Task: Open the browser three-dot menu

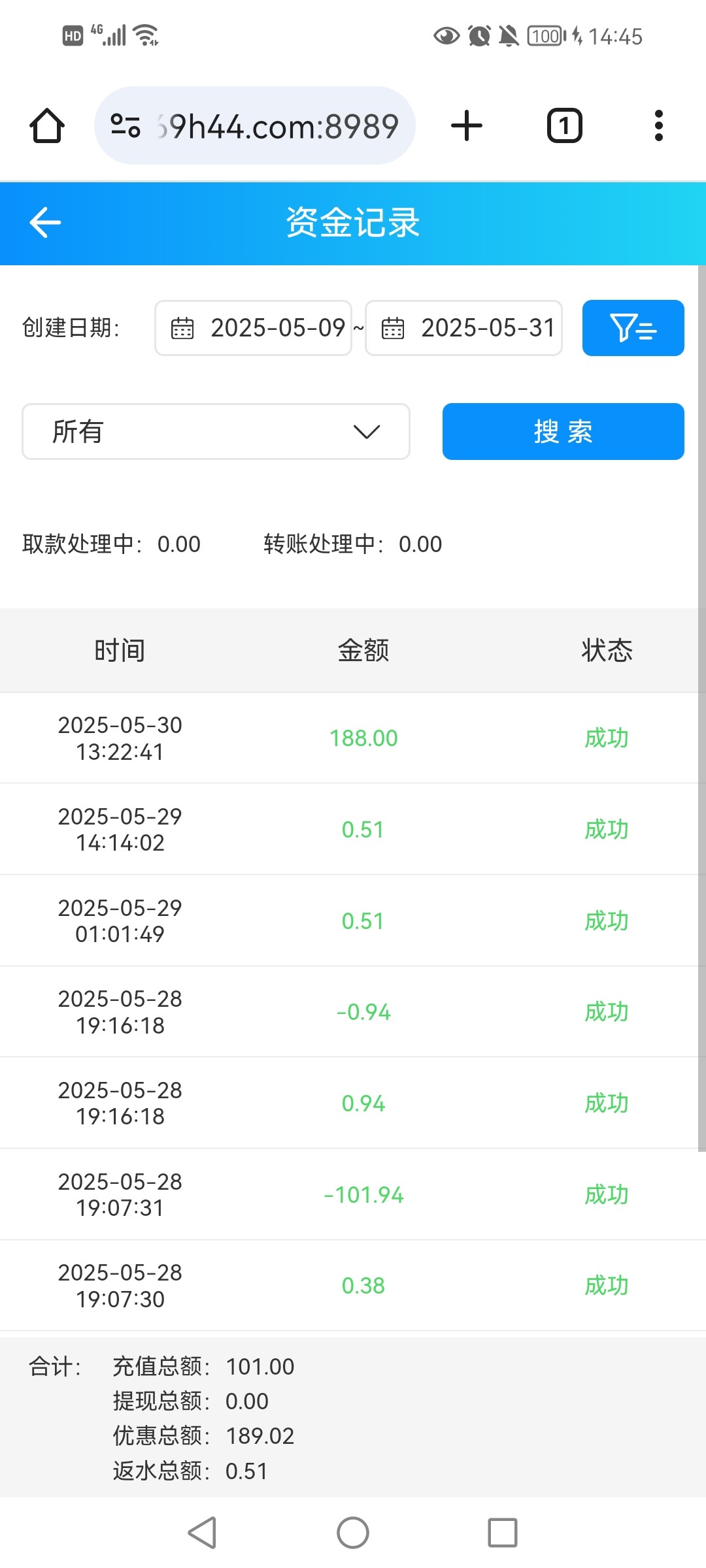Action: pos(658,125)
